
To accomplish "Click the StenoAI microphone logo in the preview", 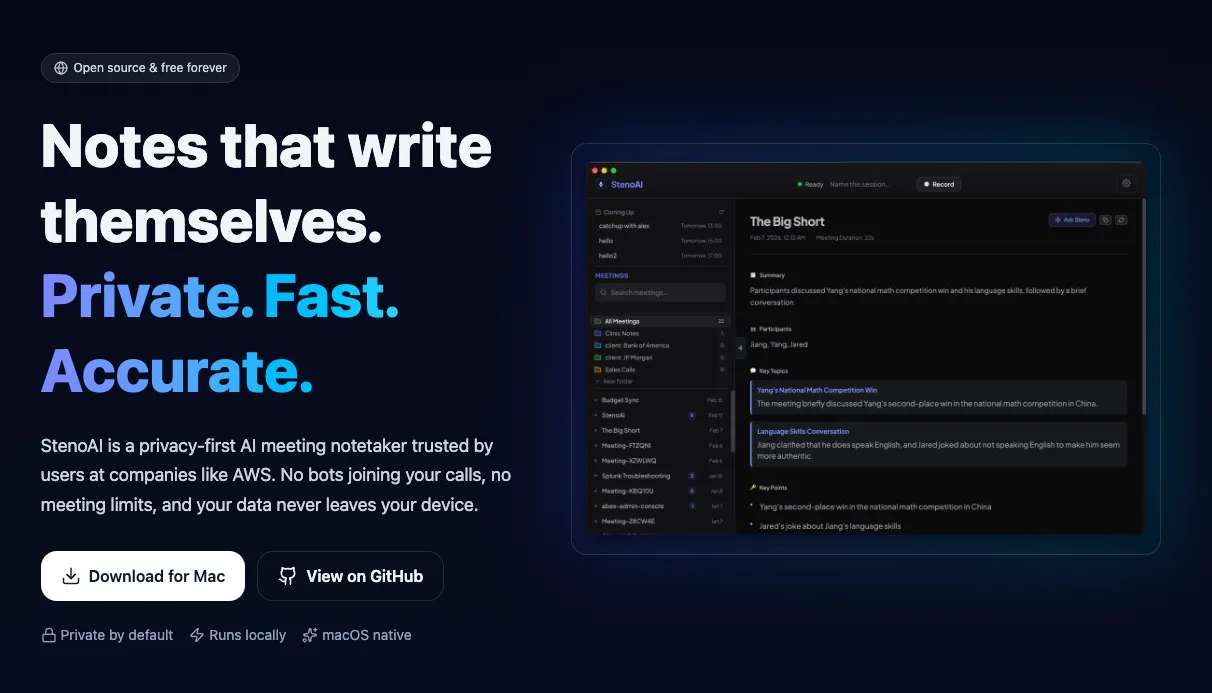I will (601, 184).
